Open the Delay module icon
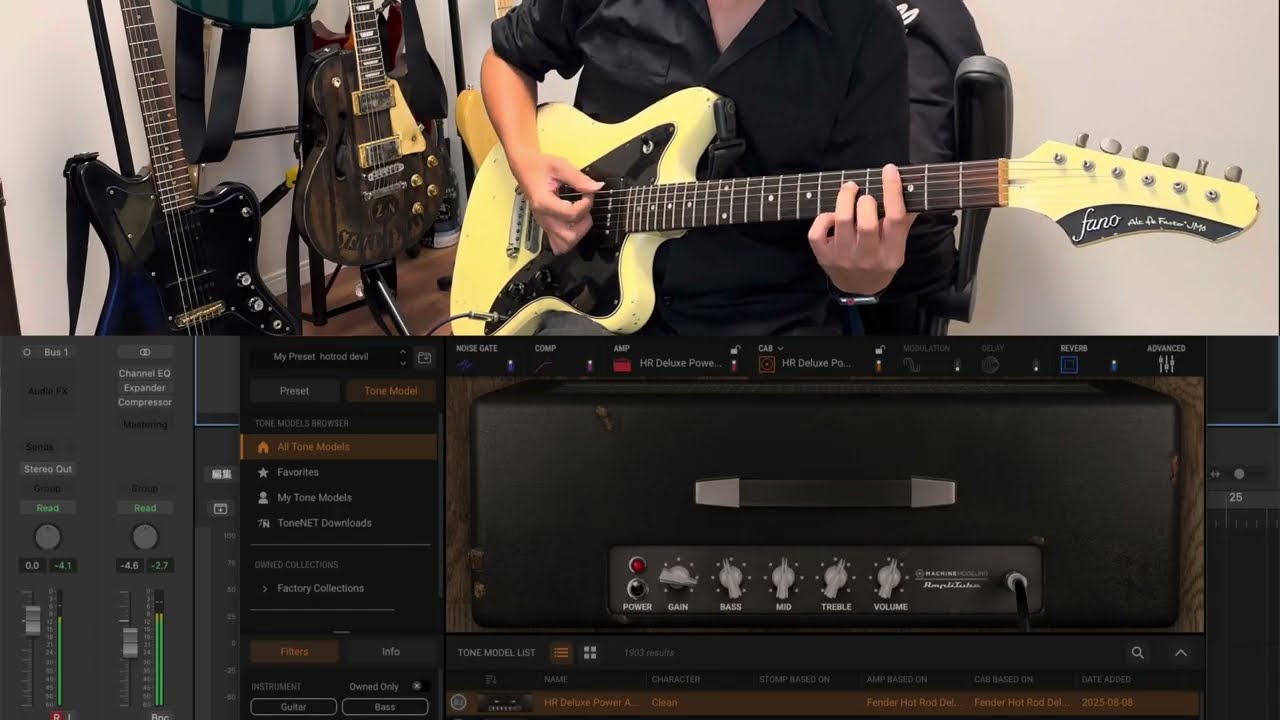The height and width of the screenshot is (720, 1280). (990, 366)
